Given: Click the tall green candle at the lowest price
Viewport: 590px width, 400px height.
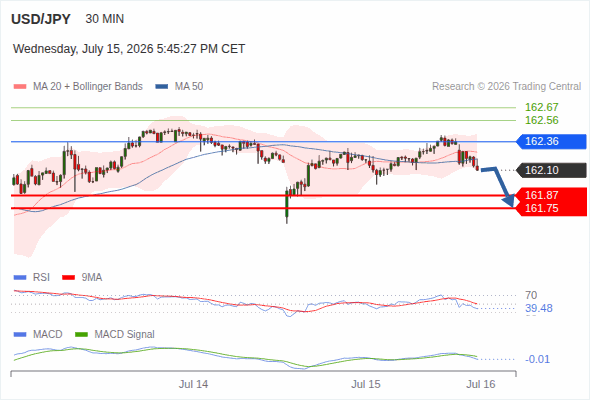Looking at the screenshot, I should [x=287, y=205].
